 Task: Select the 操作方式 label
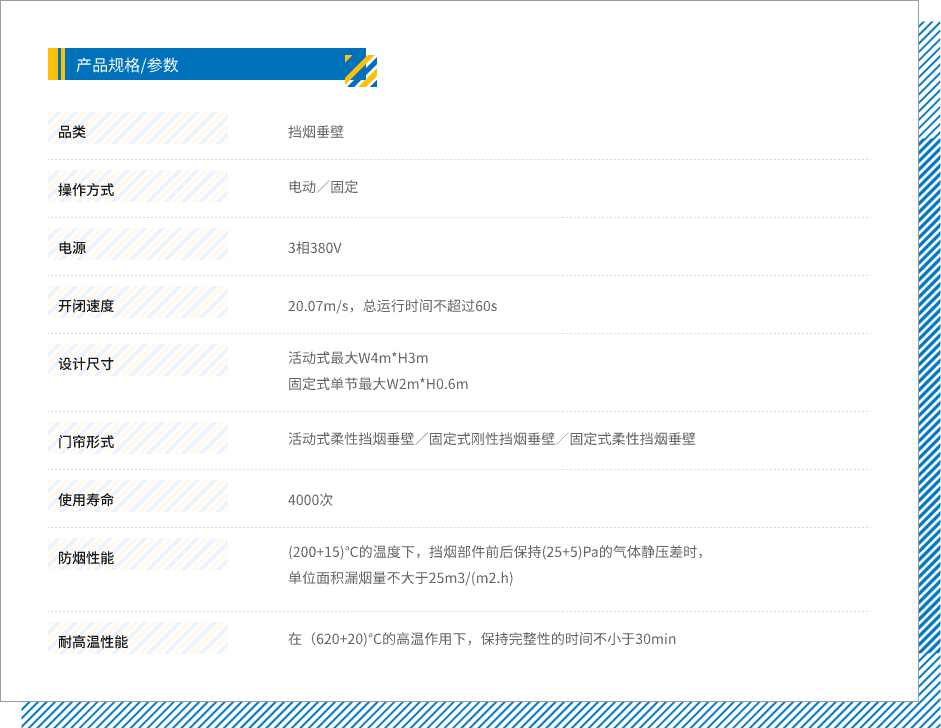click(x=86, y=190)
